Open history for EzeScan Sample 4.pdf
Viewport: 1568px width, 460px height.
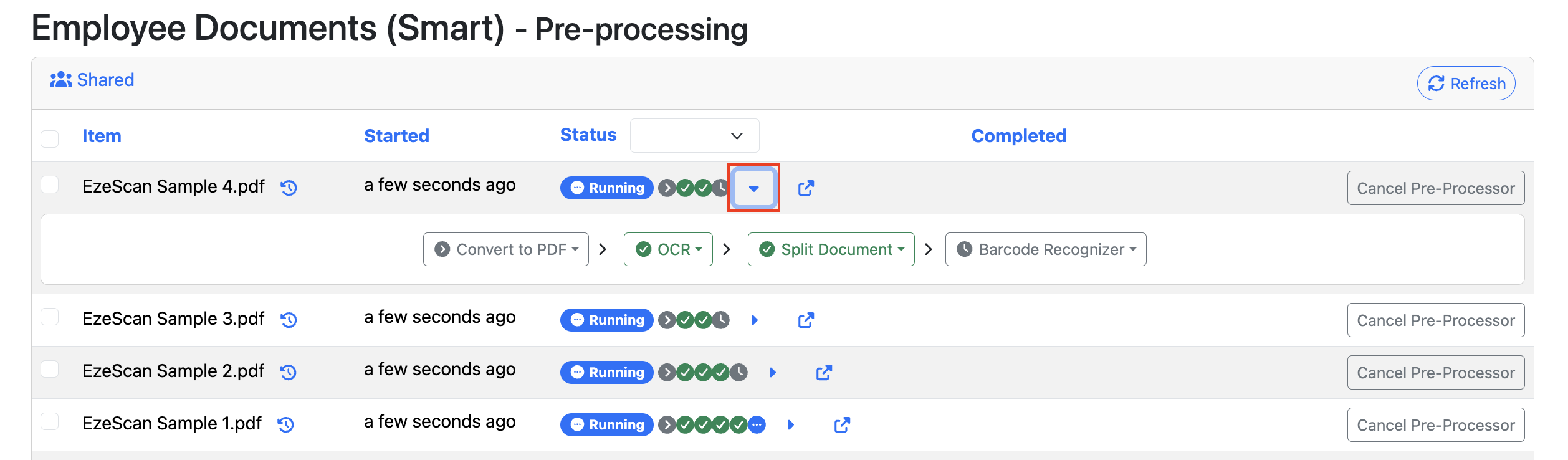[289, 188]
